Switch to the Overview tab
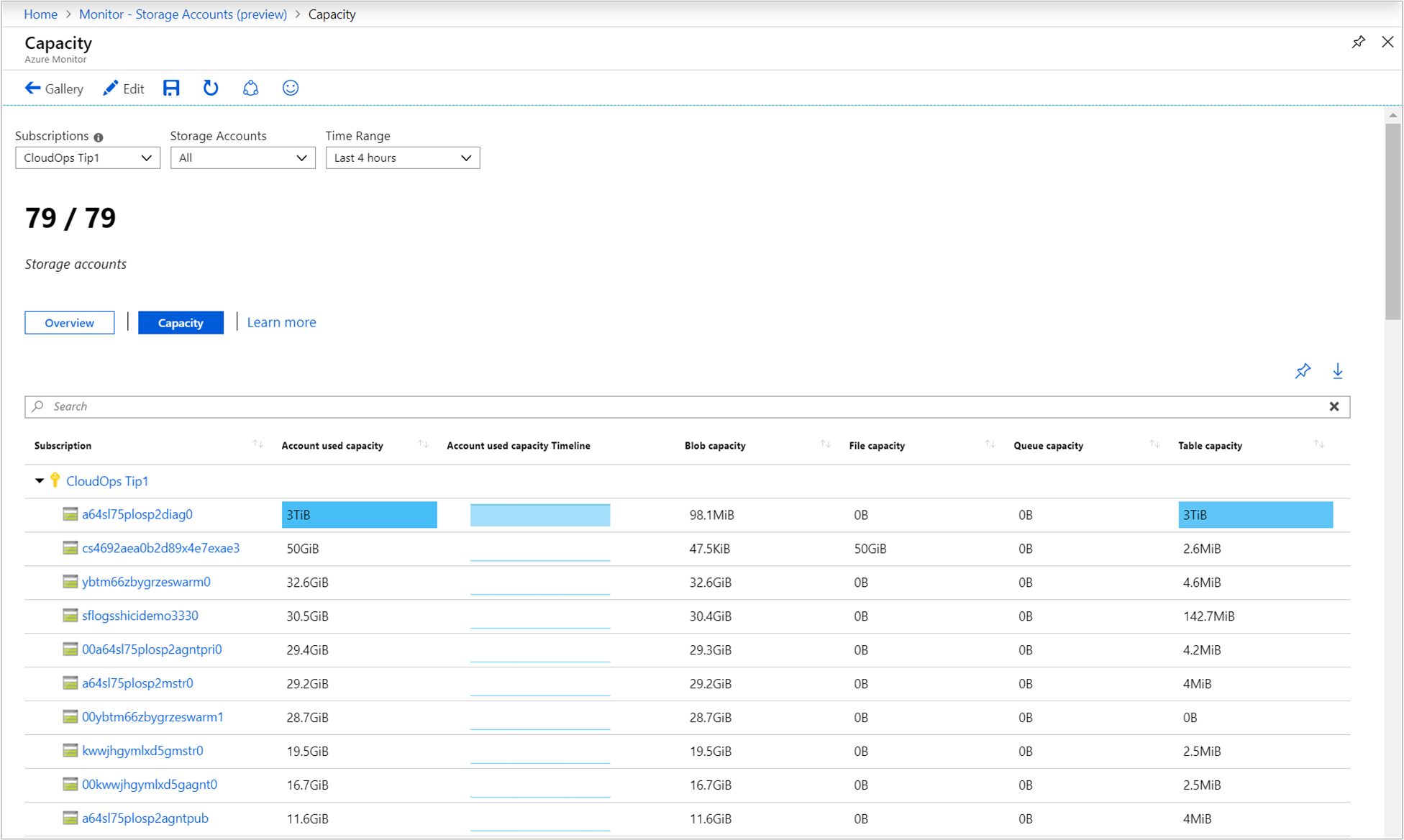The image size is (1404, 840). 70,322
